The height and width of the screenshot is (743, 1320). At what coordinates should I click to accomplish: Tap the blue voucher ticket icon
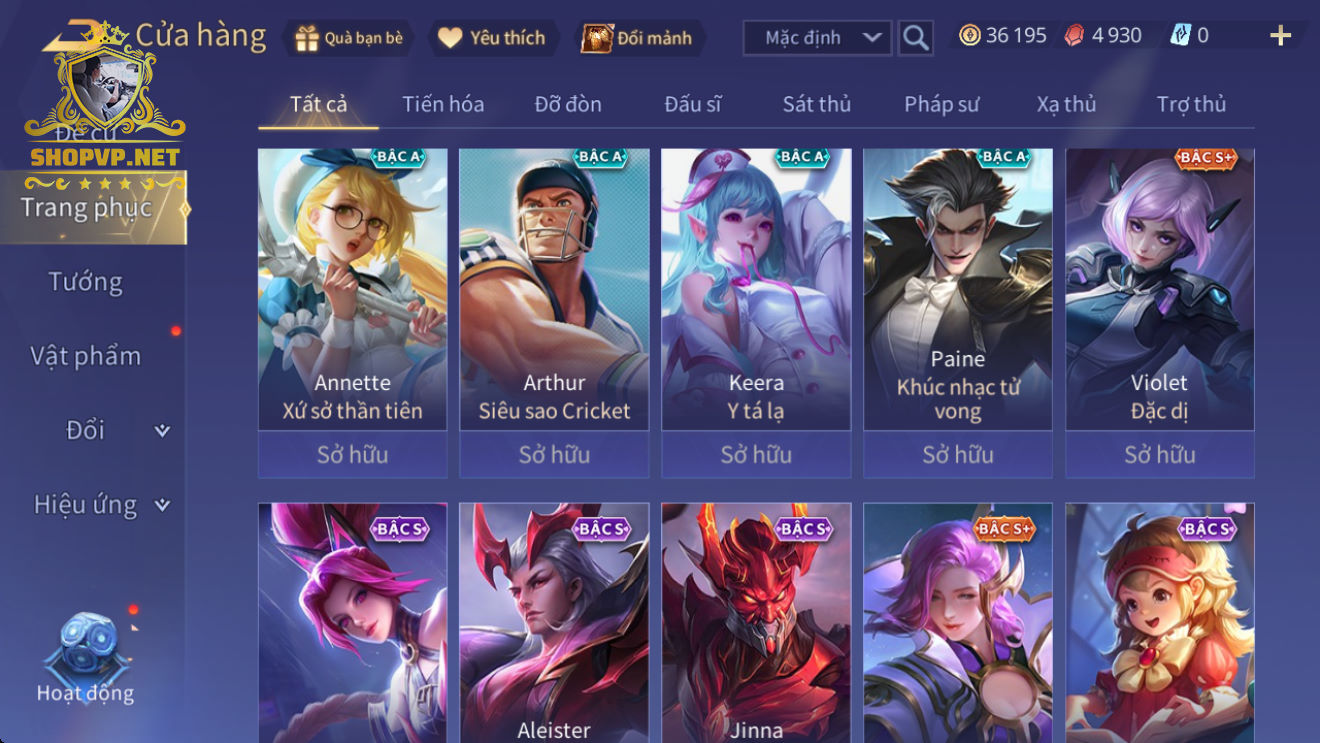click(x=1180, y=36)
